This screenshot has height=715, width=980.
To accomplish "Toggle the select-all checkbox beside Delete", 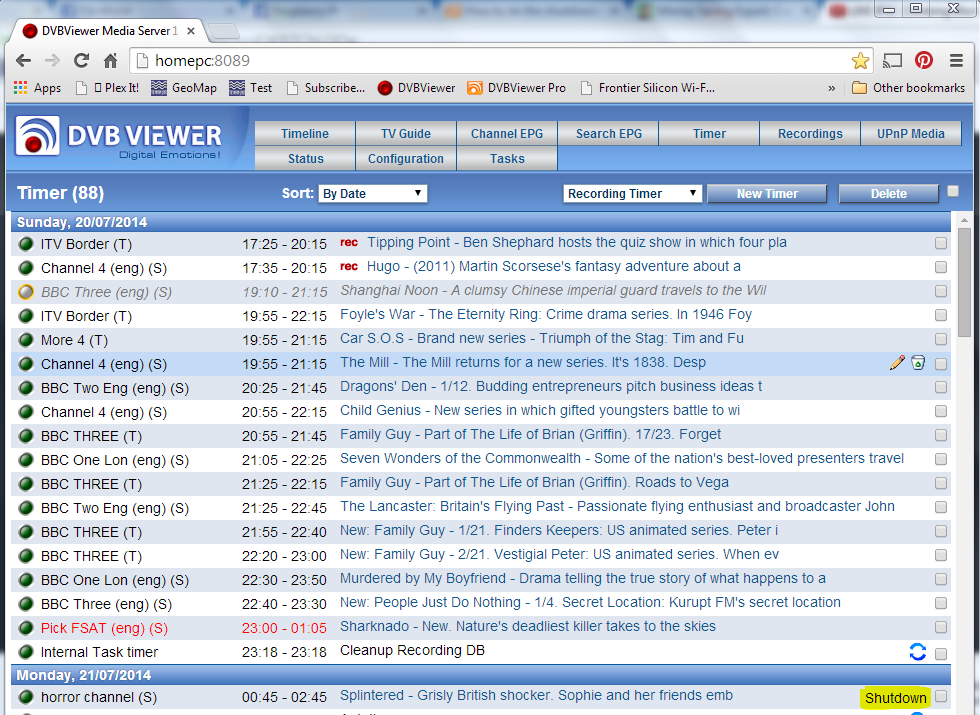I will point(953,191).
